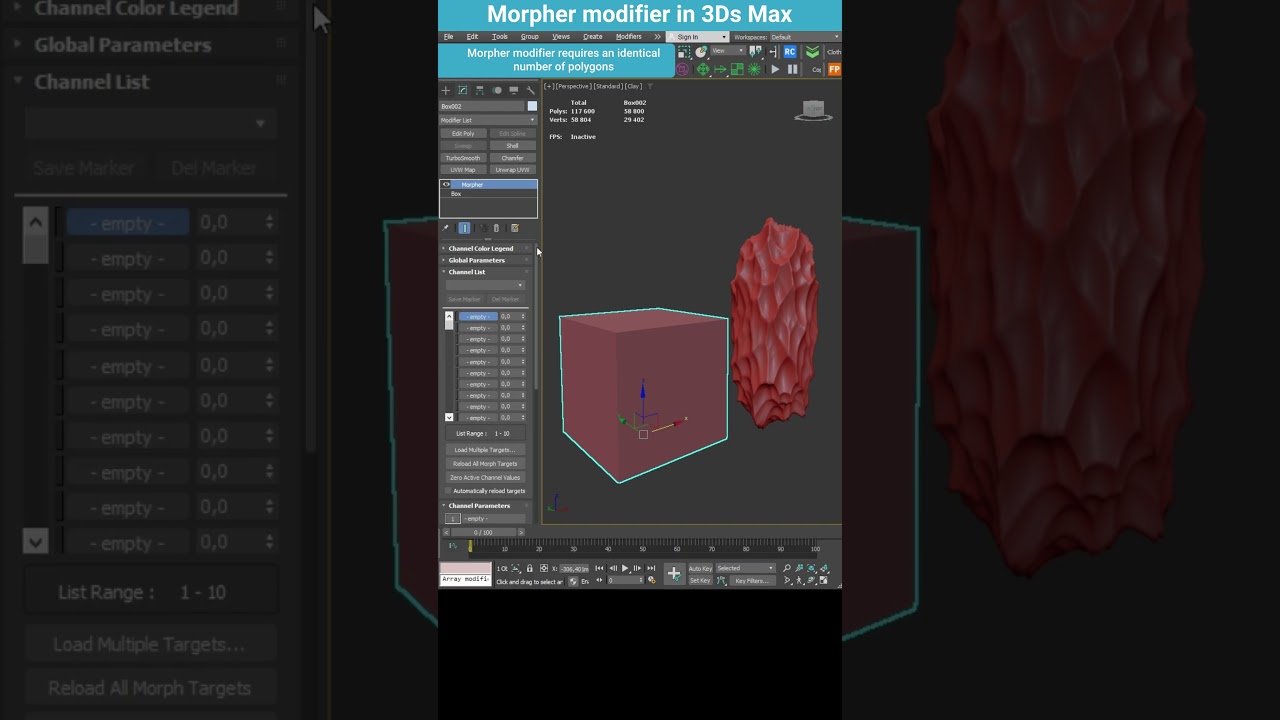The height and width of the screenshot is (720, 1280).
Task: Open the Utilities wrench panel tab
Action: coord(531,90)
